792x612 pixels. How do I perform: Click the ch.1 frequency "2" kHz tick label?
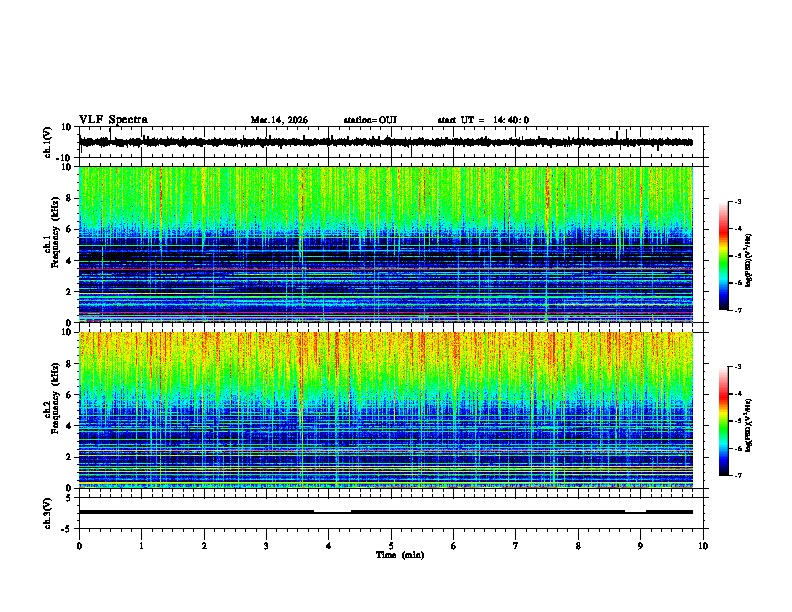tap(69, 292)
